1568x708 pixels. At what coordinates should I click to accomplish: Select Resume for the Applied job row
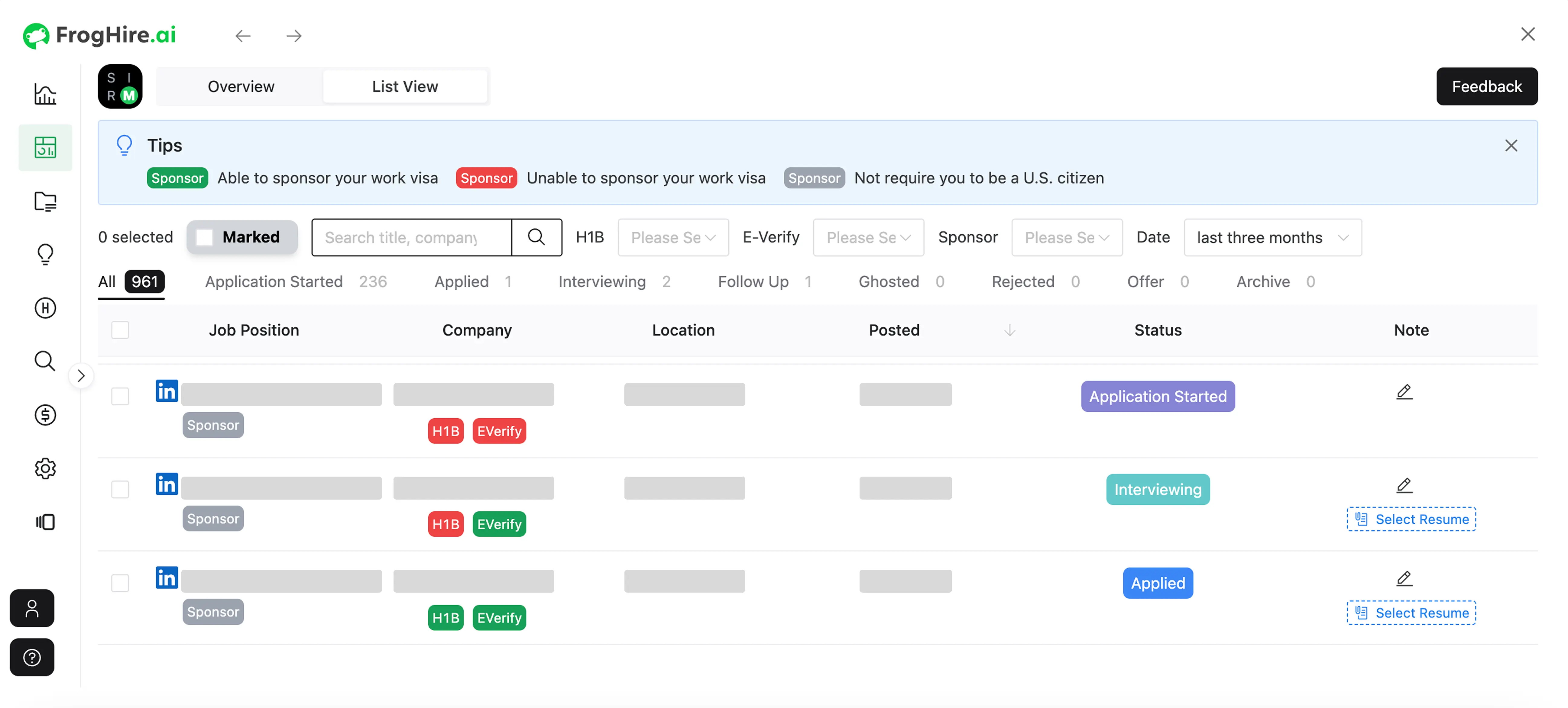point(1411,613)
